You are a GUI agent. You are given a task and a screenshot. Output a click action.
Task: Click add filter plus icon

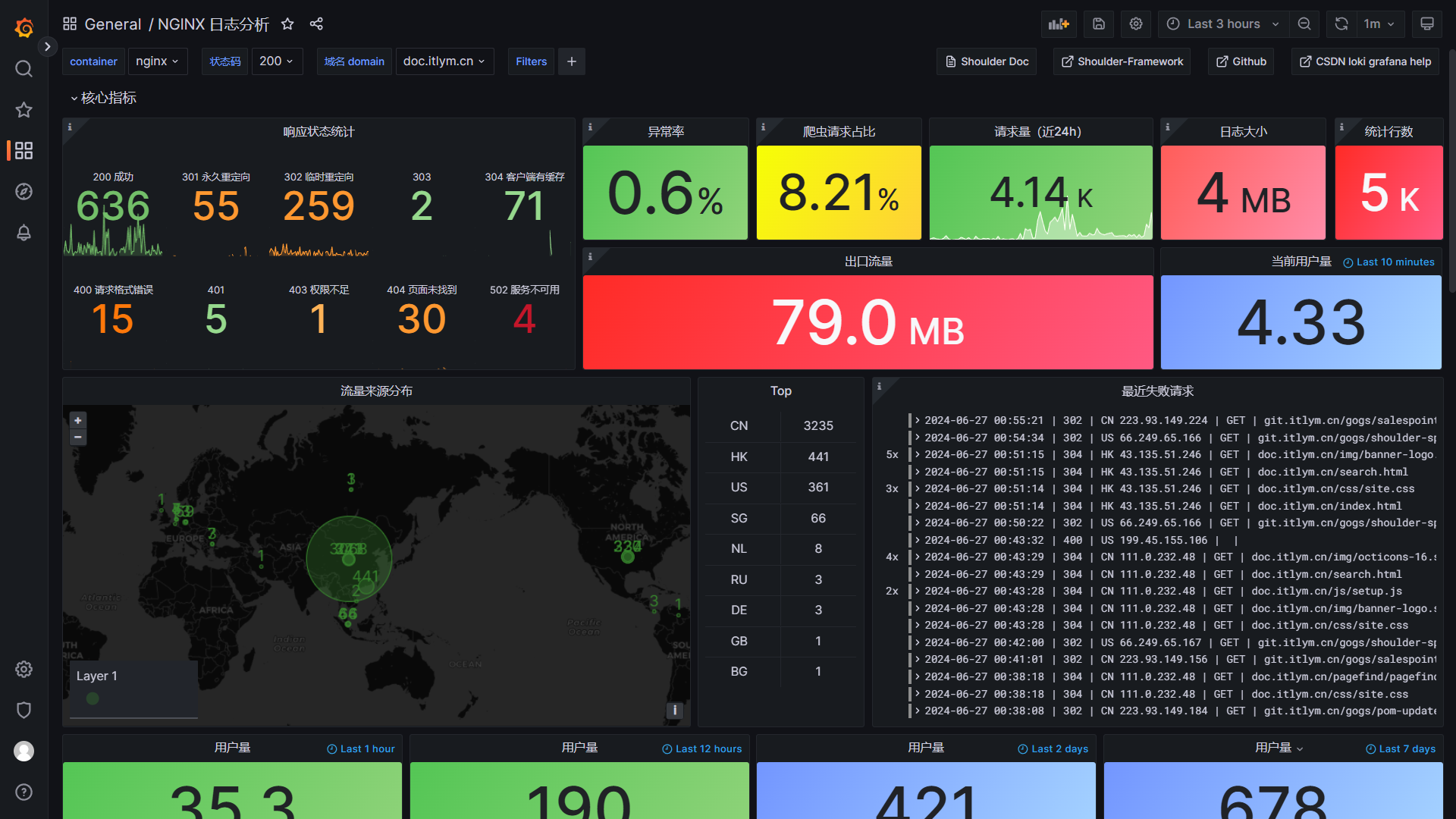click(572, 61)
